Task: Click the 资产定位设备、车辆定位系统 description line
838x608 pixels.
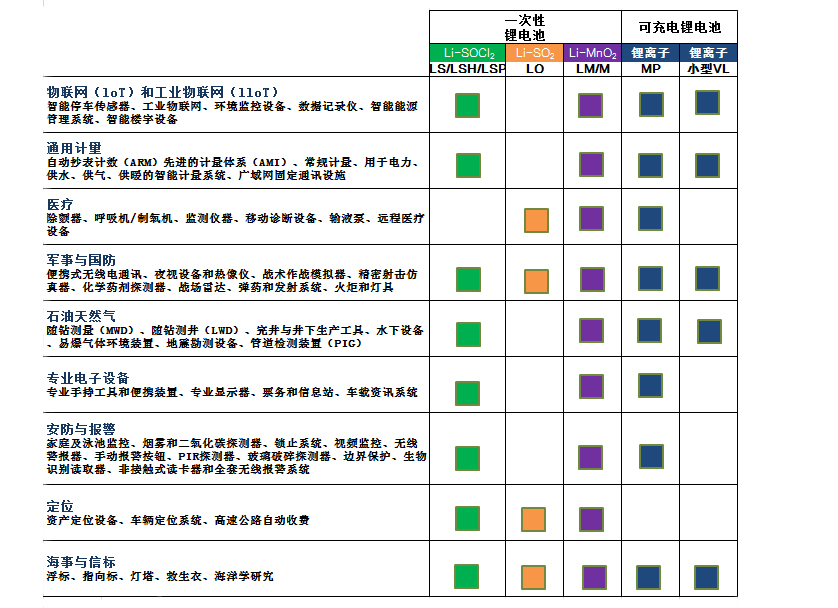Action: click(177, 520)
